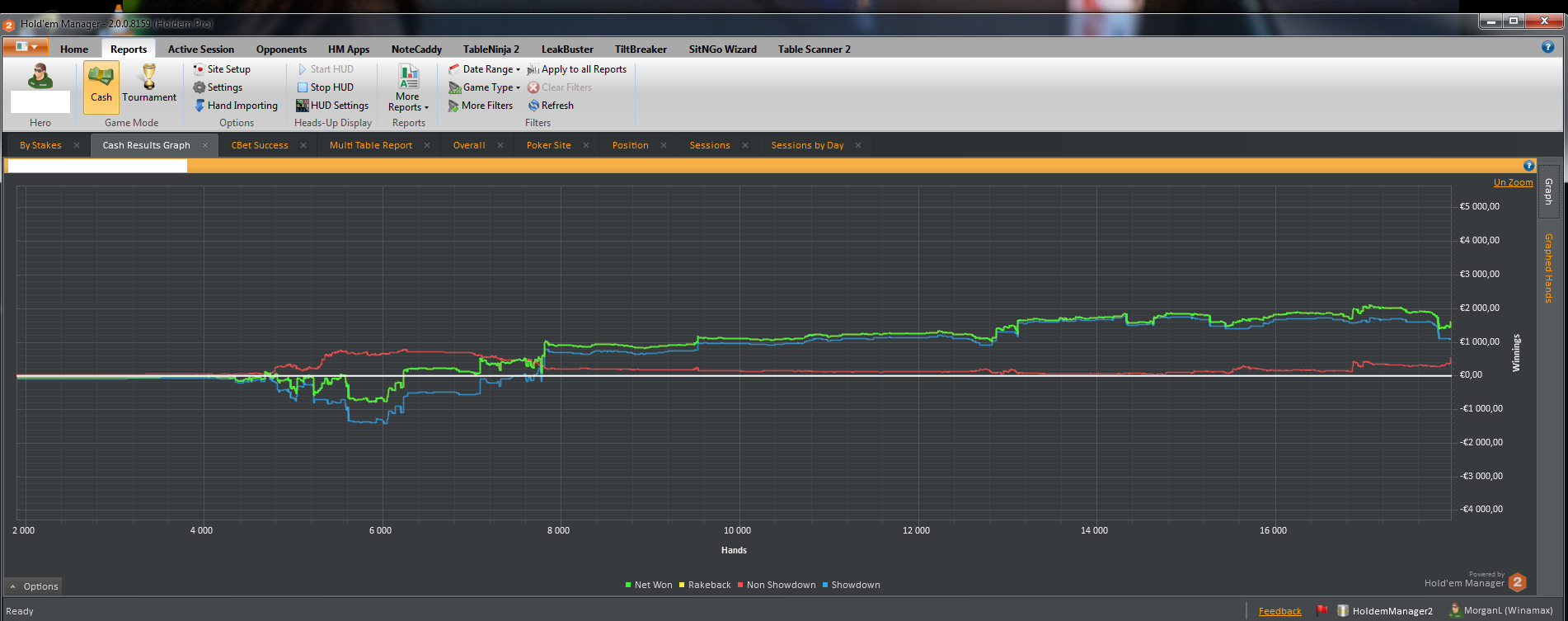Click Stop HUD
The image size is (1568, 621).
pos(325,87)
